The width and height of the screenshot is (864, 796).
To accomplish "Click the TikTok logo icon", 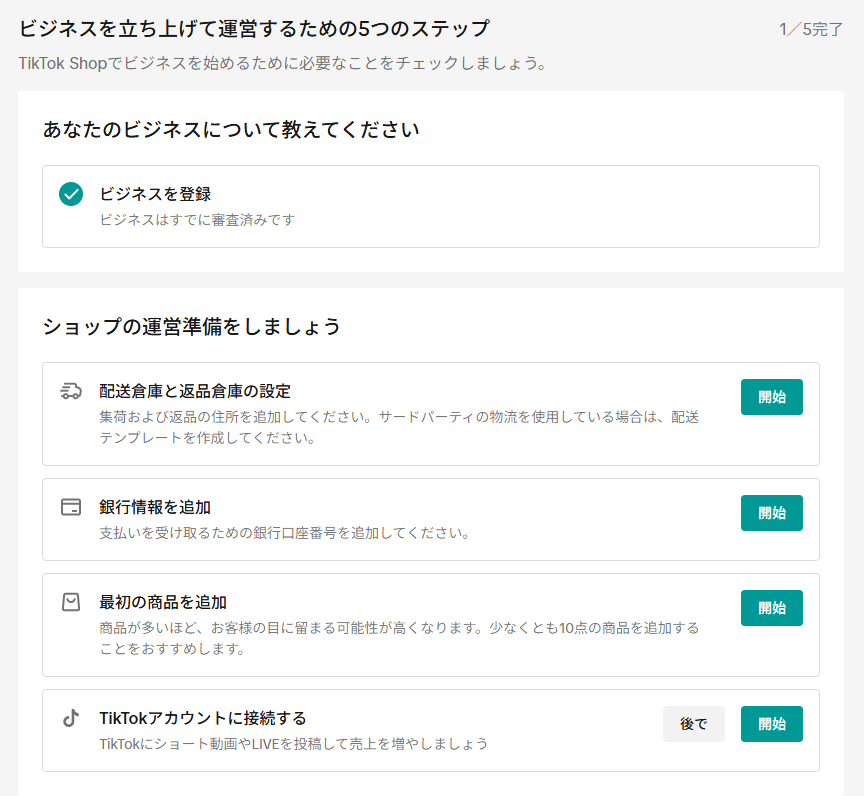I will point(71,718).
